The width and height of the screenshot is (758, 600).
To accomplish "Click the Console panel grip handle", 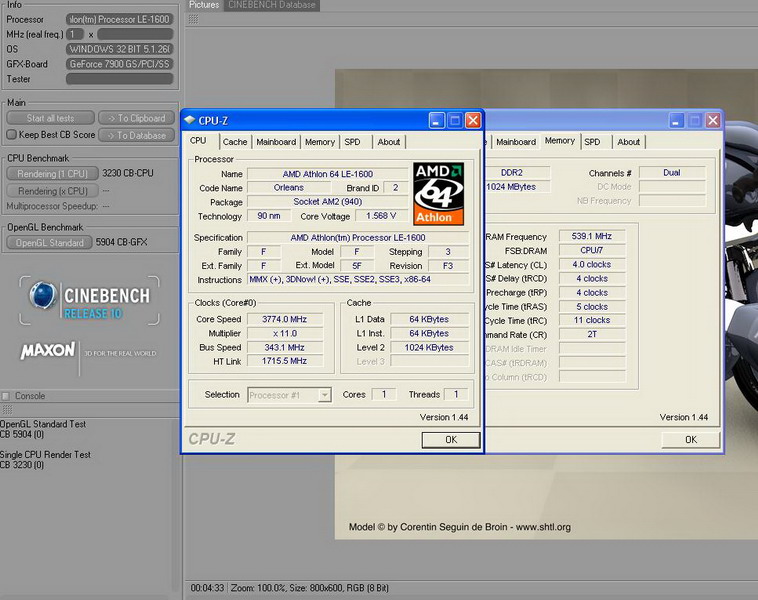I will tap(7, 410).
